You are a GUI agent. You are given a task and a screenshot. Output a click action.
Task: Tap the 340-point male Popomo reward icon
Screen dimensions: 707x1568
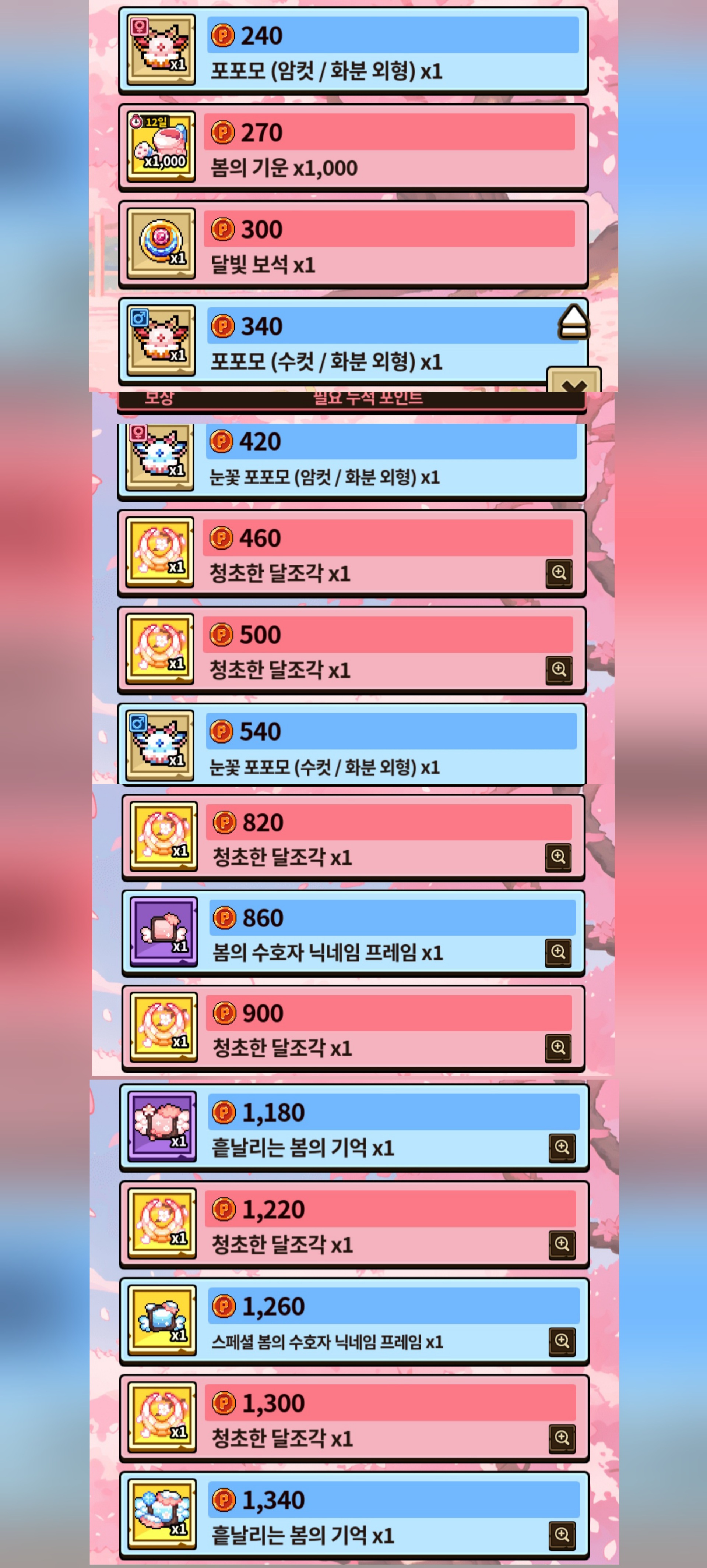tap(161, 340)
